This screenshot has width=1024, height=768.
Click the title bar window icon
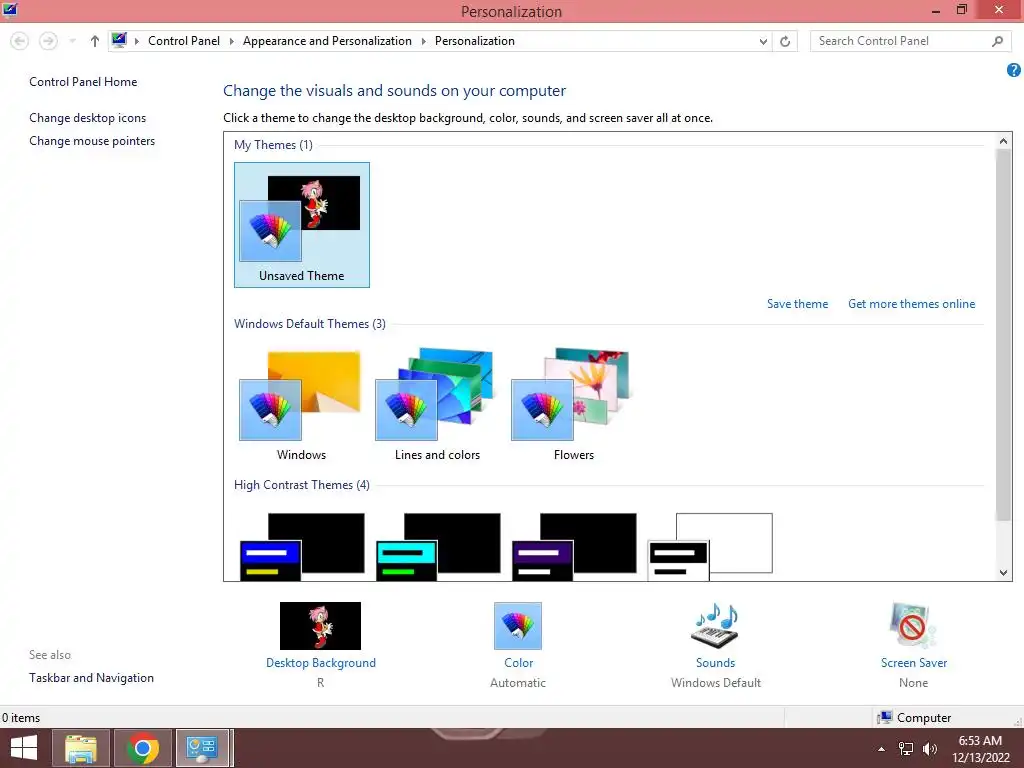point(10,10)
